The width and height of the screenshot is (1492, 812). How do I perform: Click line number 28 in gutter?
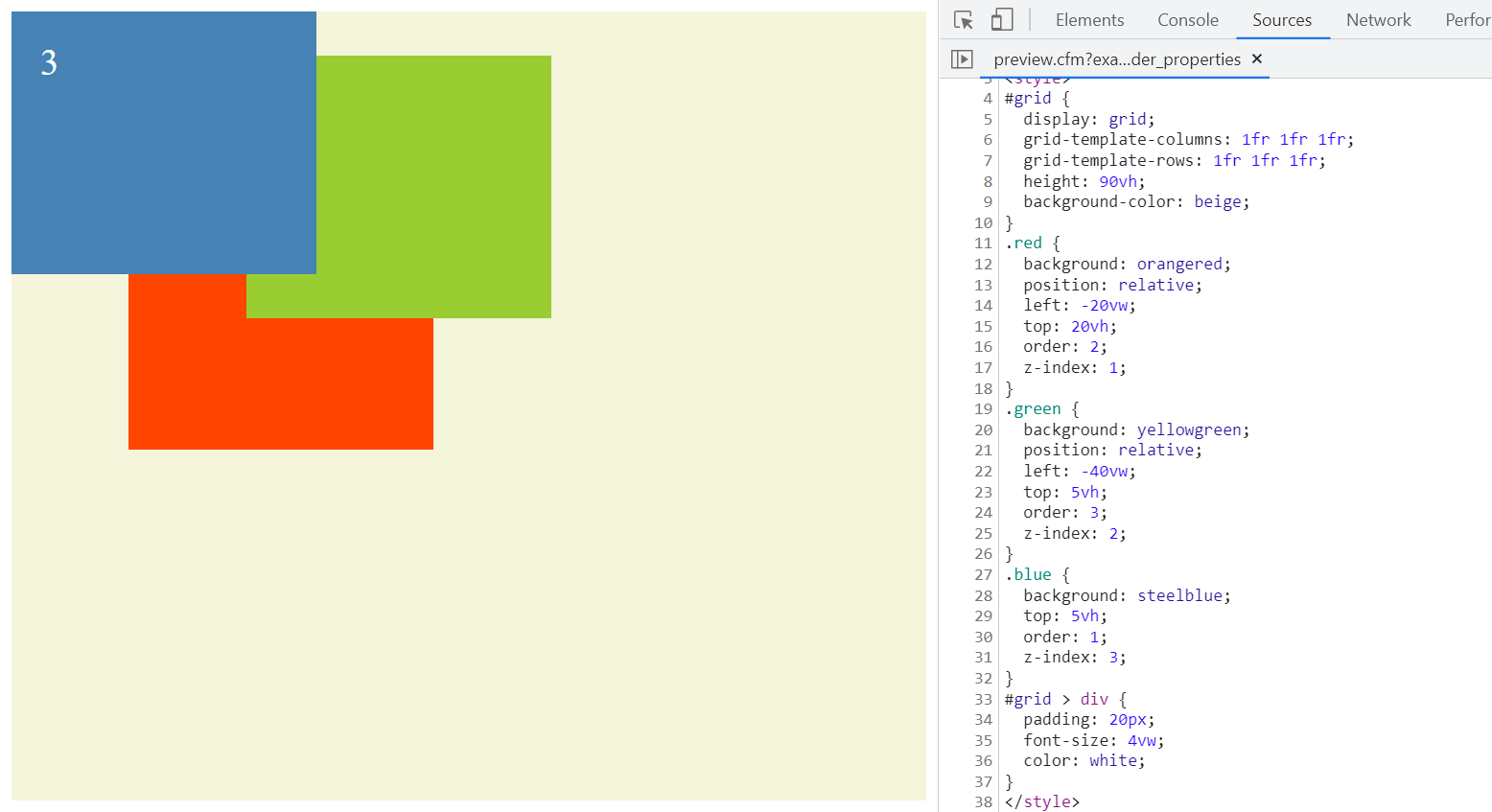click(x=983, y=595)
